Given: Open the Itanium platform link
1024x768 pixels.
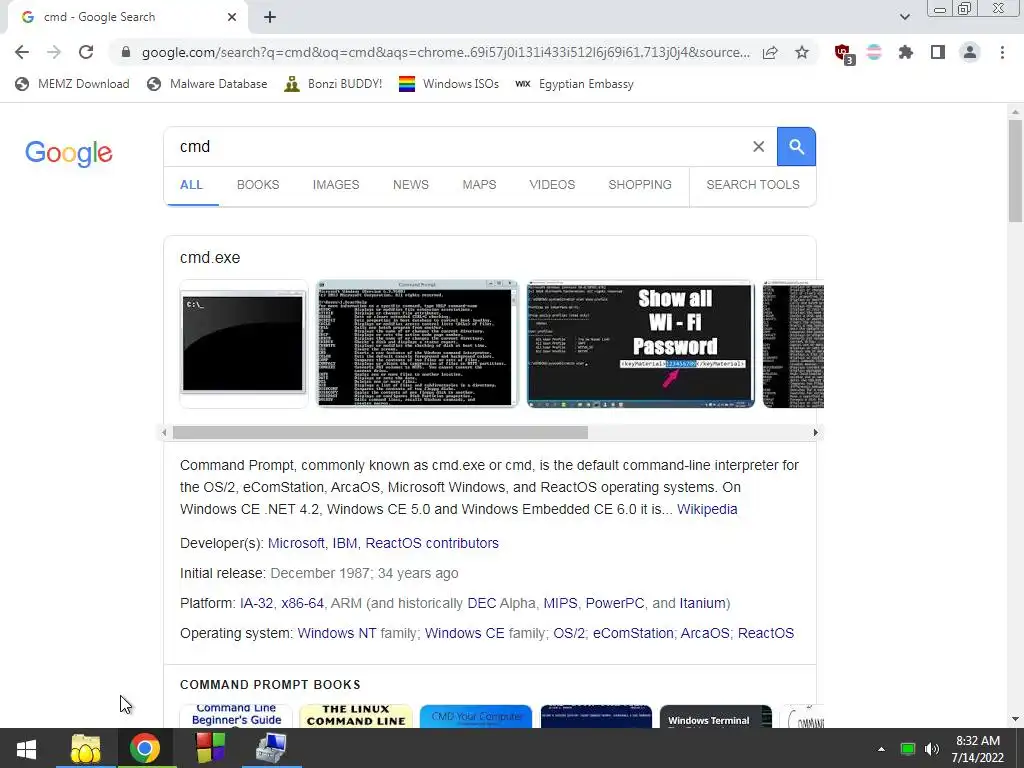Looking at the screenshot, I should point(703,603).
